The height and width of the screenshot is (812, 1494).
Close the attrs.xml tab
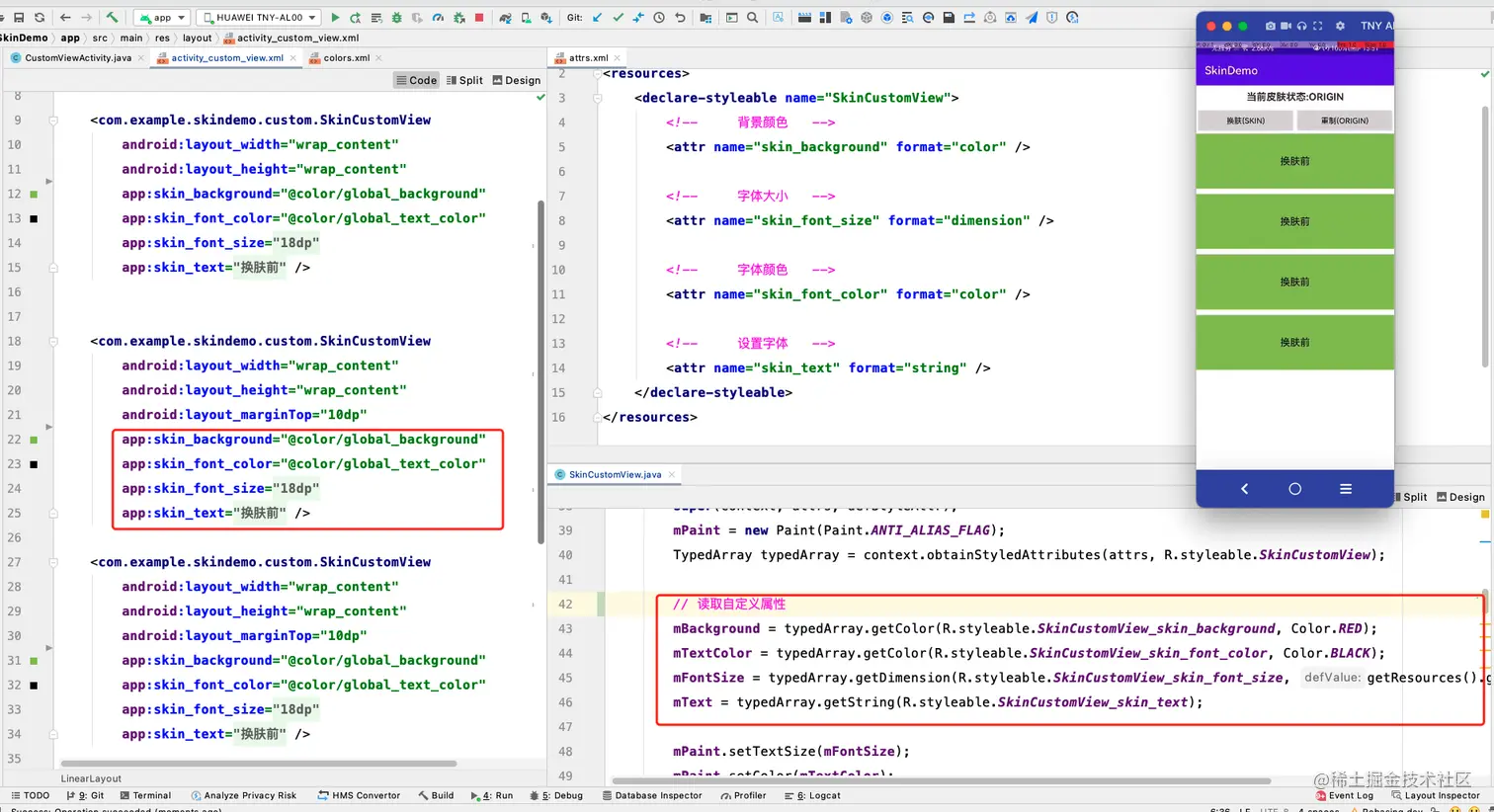point(618,58)
